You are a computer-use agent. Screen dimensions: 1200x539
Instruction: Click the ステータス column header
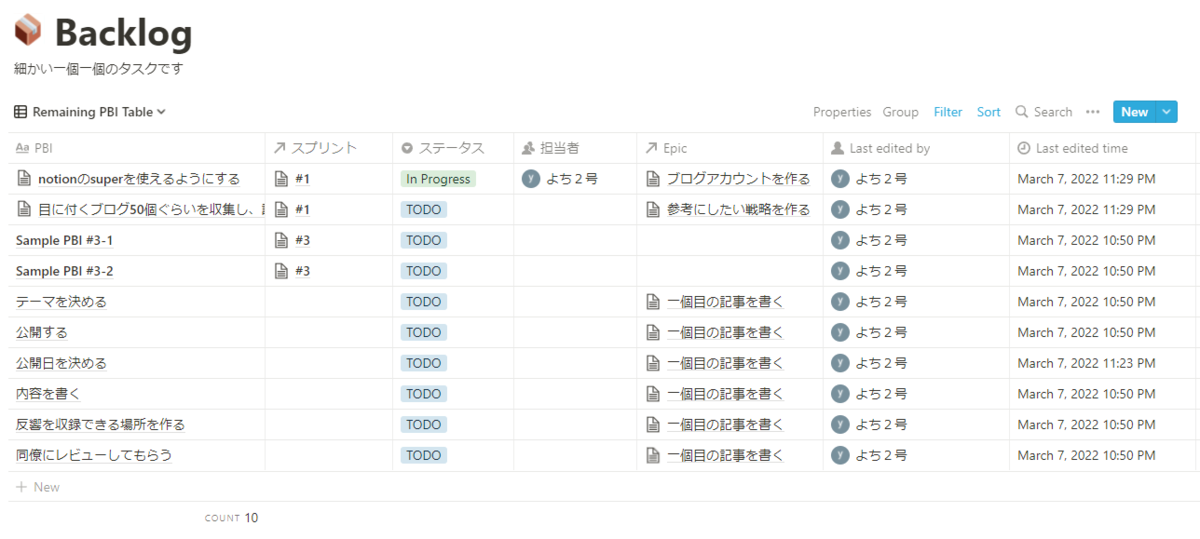pyautogui.click(x=453, y=148)
